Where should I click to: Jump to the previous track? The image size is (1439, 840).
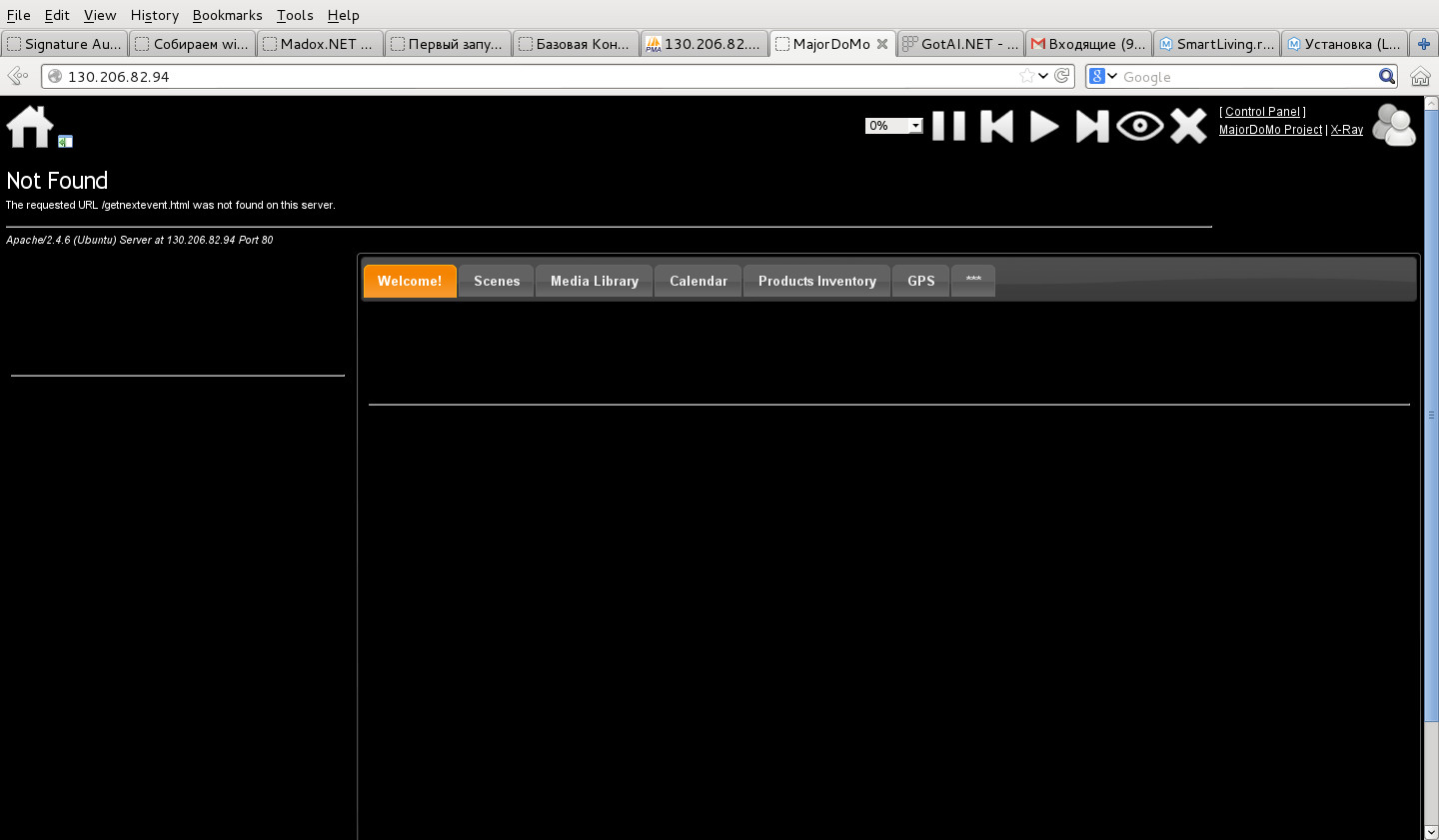pyautogui.click(x=996, y=126)
